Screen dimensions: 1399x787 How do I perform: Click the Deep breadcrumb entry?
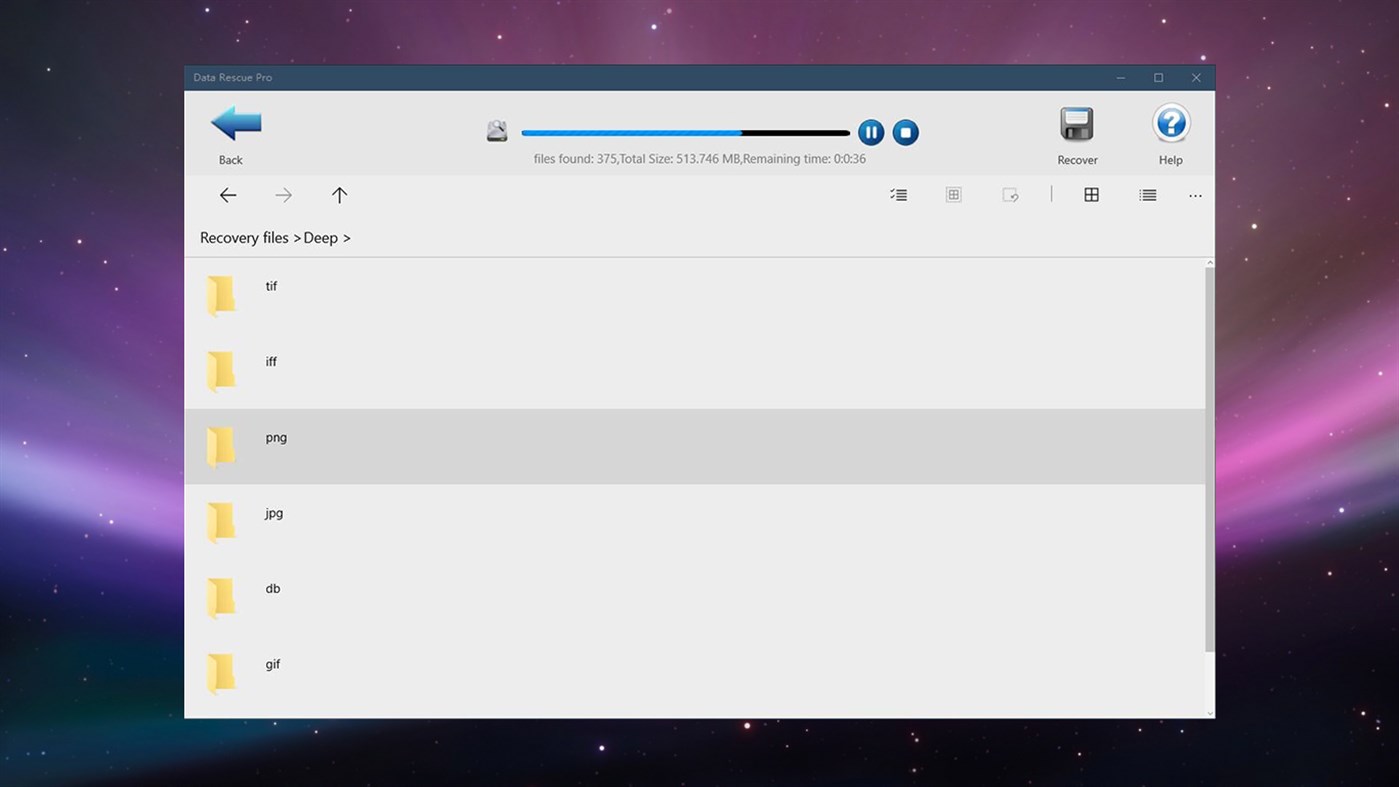point(323,237)
